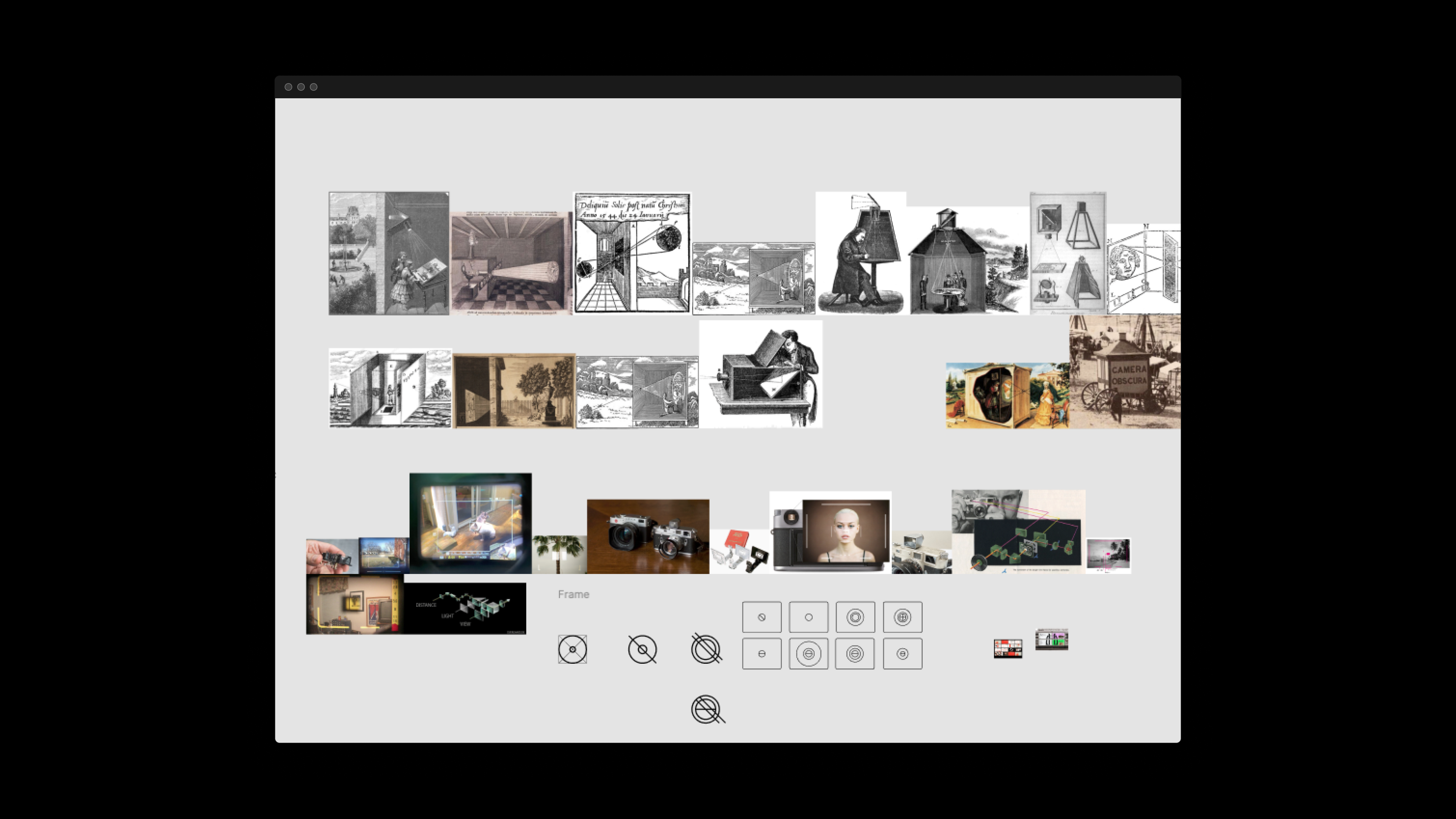Click the 'Frame' label

click(x=573, y=594)
